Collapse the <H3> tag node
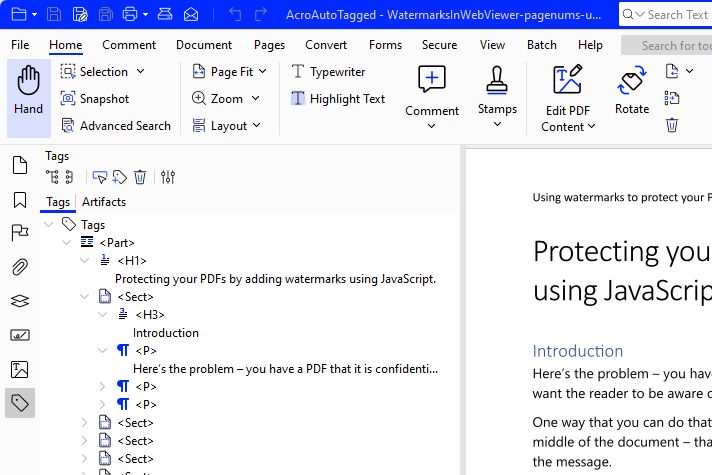Screen dimensions: 712x475 (103, 315)
